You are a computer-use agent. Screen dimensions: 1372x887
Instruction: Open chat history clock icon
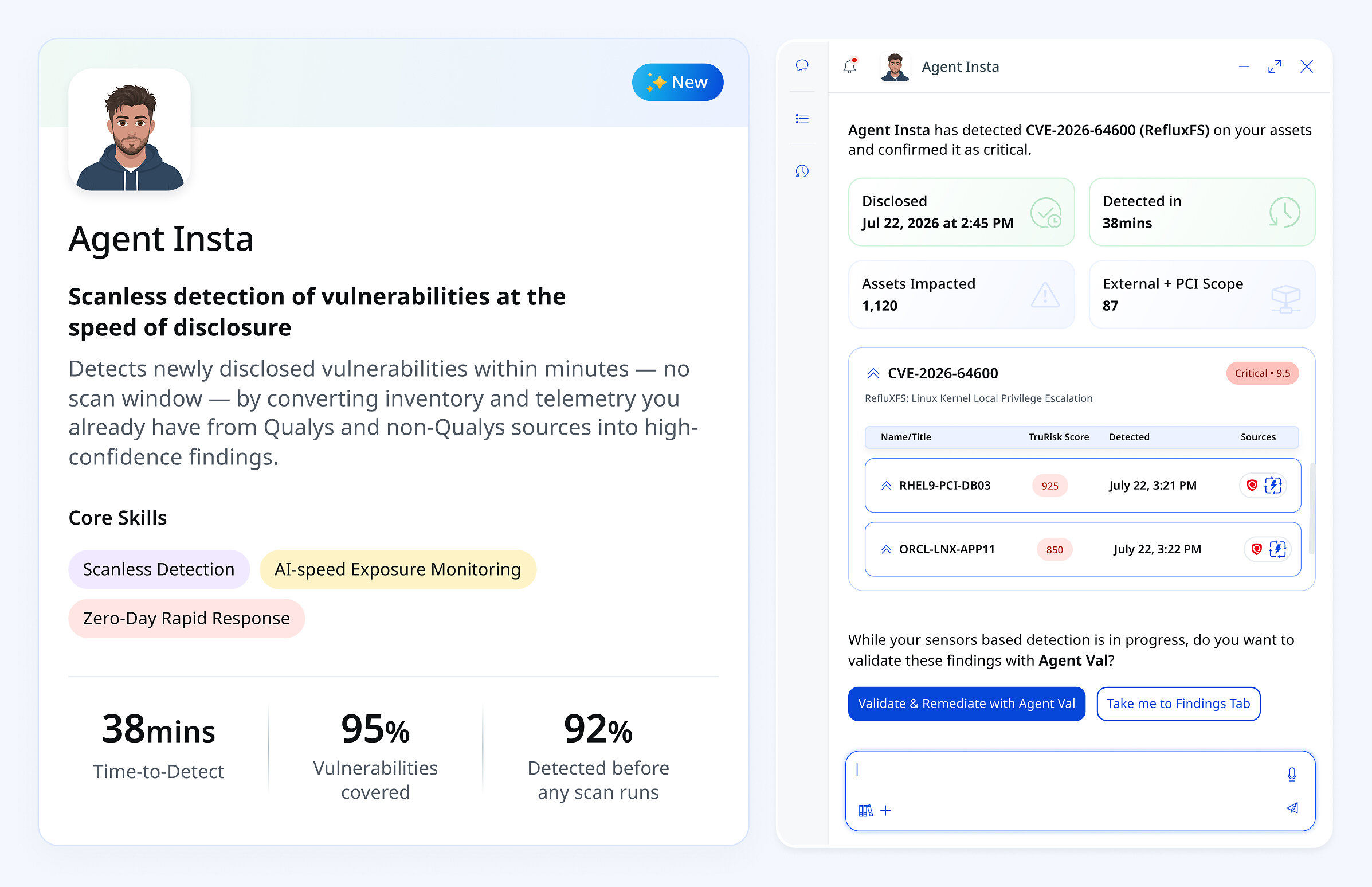tap(802, 171)
